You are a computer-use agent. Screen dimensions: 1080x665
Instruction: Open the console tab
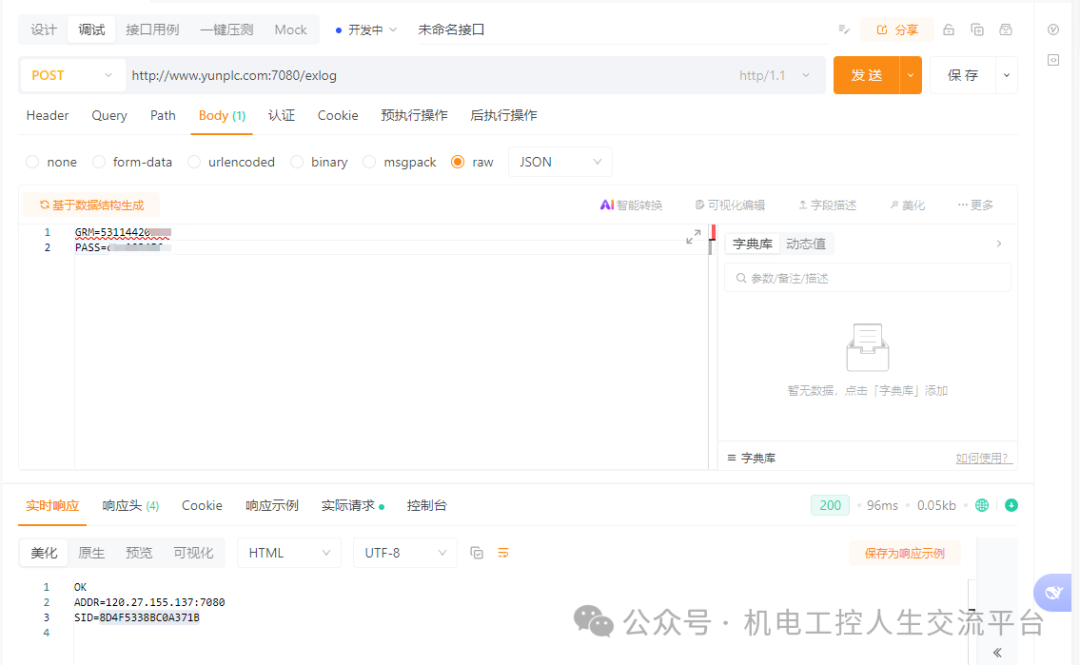[426, 505]
